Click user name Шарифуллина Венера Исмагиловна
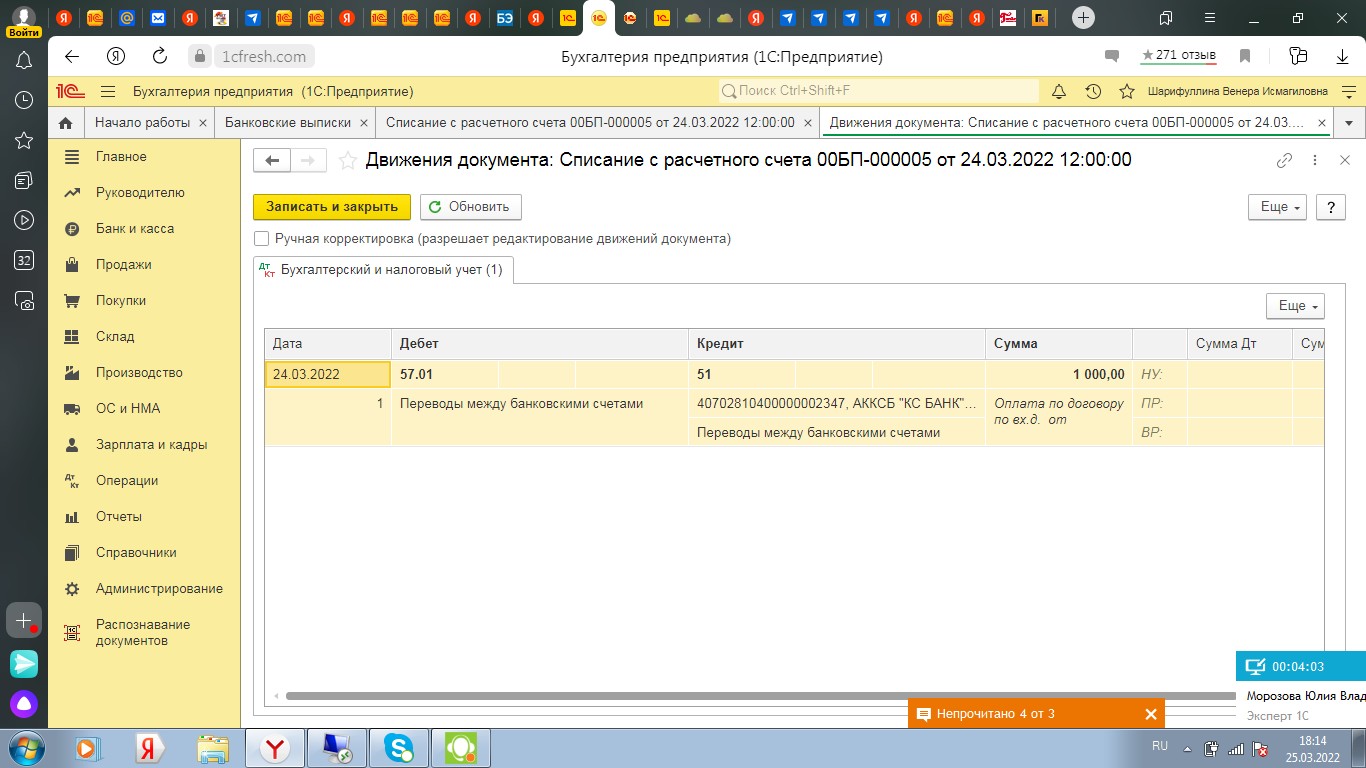Image resolution: width=1366 pixels, height=768 pixels. click(1238, 91)
